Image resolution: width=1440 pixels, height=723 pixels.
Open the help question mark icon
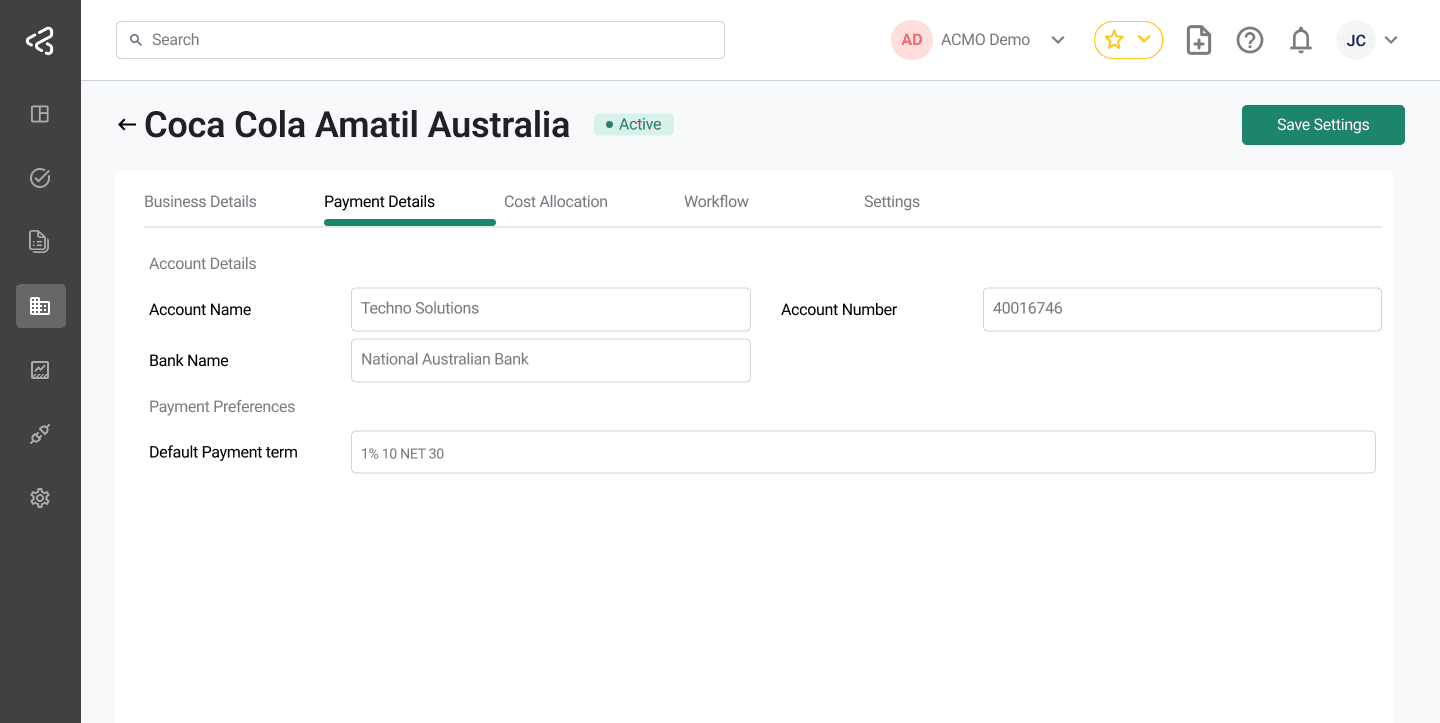pyautogui.click(x=1250, y=40)
